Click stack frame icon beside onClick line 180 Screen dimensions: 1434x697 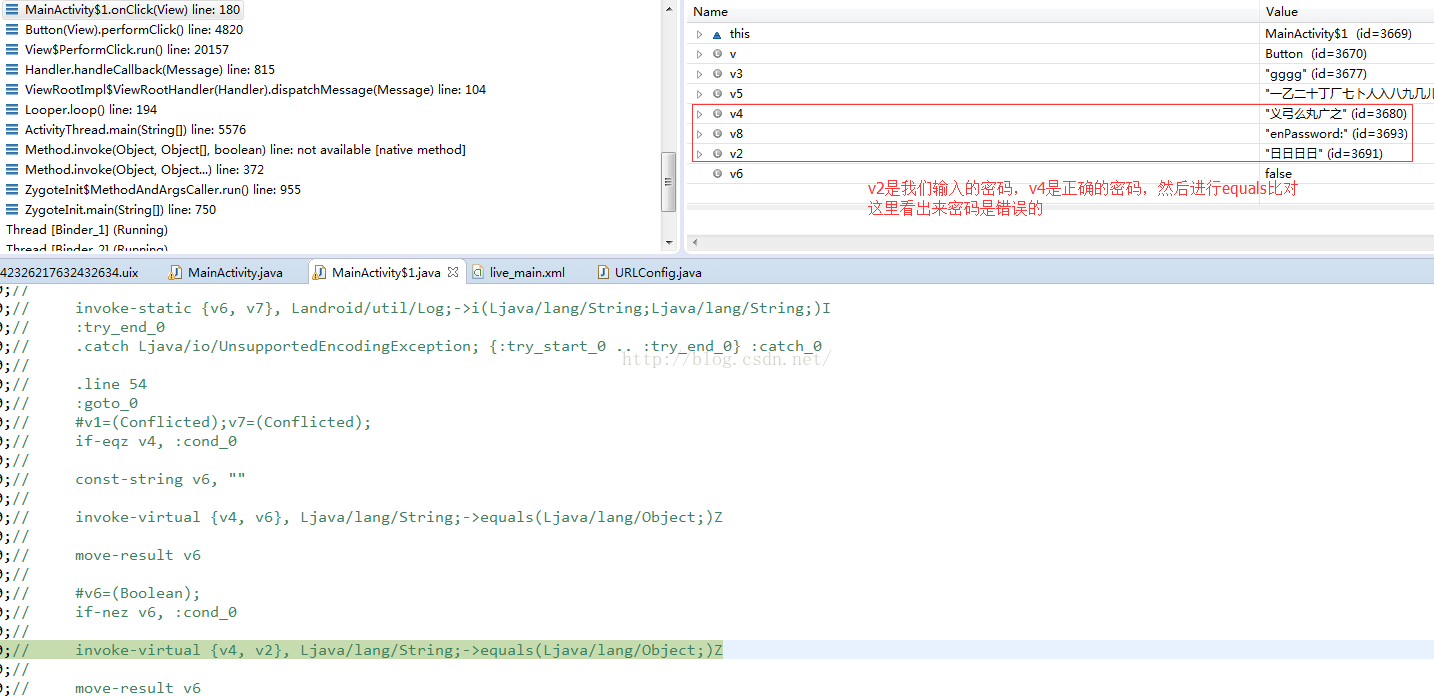[x=12, y=9]
